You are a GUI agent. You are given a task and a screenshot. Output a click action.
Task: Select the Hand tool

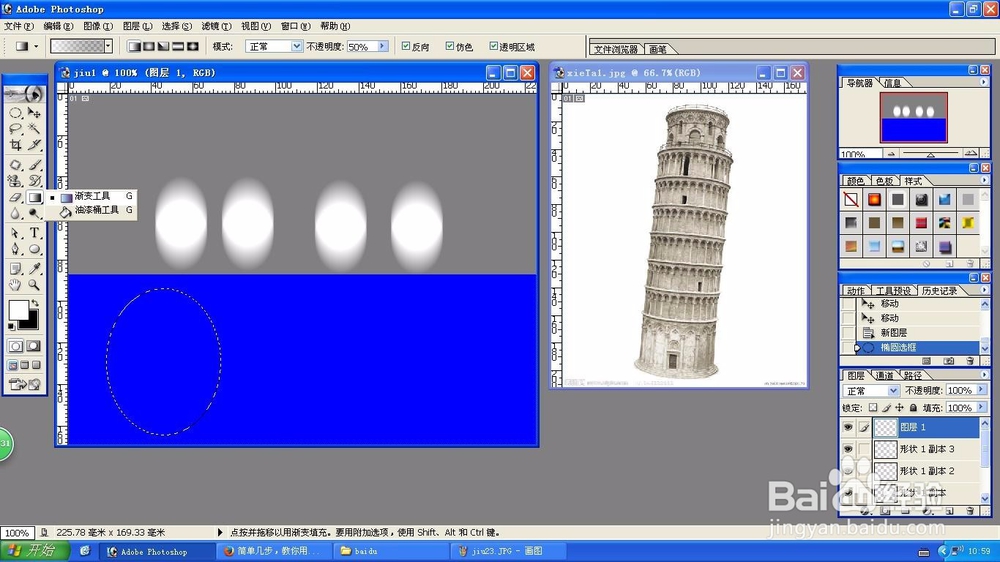[15, 285]
